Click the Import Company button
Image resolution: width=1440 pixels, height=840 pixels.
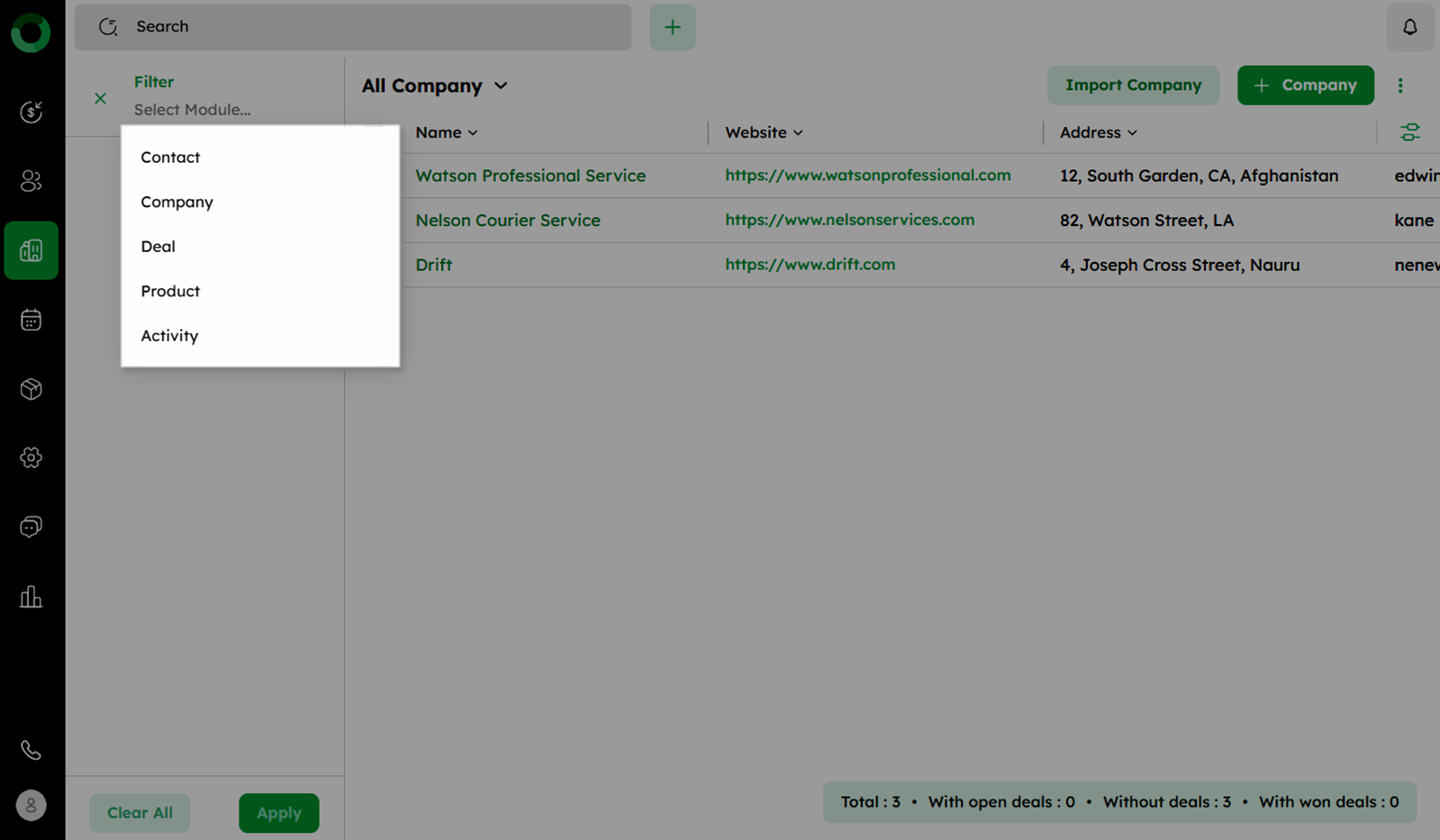coord(1132,85)
